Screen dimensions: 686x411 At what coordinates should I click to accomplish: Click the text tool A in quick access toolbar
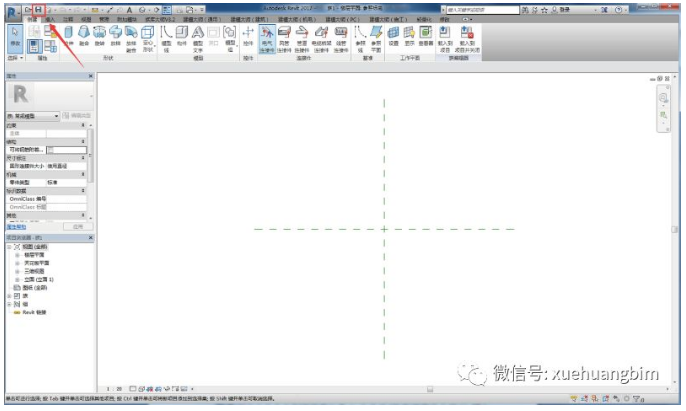(x=130, y=10)
